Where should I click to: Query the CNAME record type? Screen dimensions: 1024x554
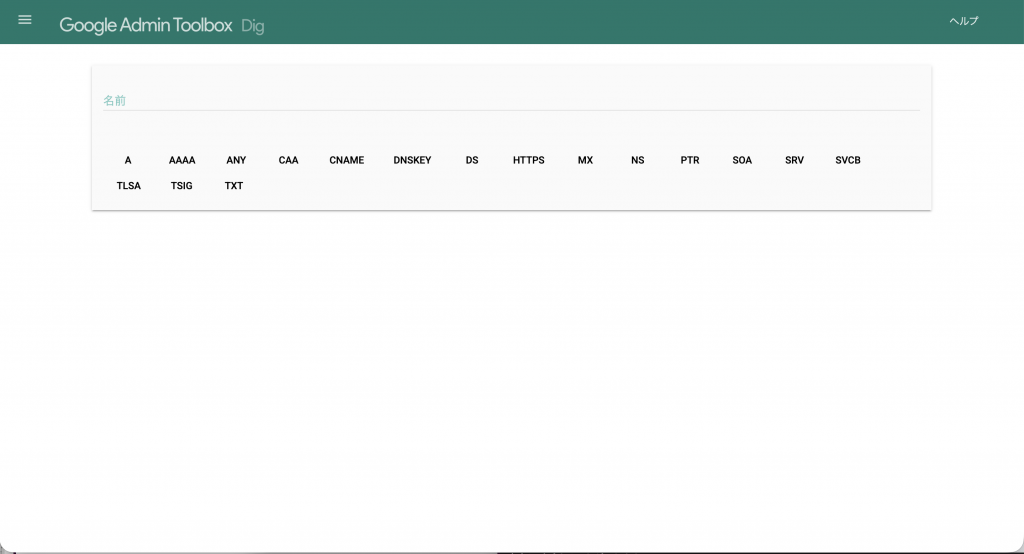tap(347, 160)
